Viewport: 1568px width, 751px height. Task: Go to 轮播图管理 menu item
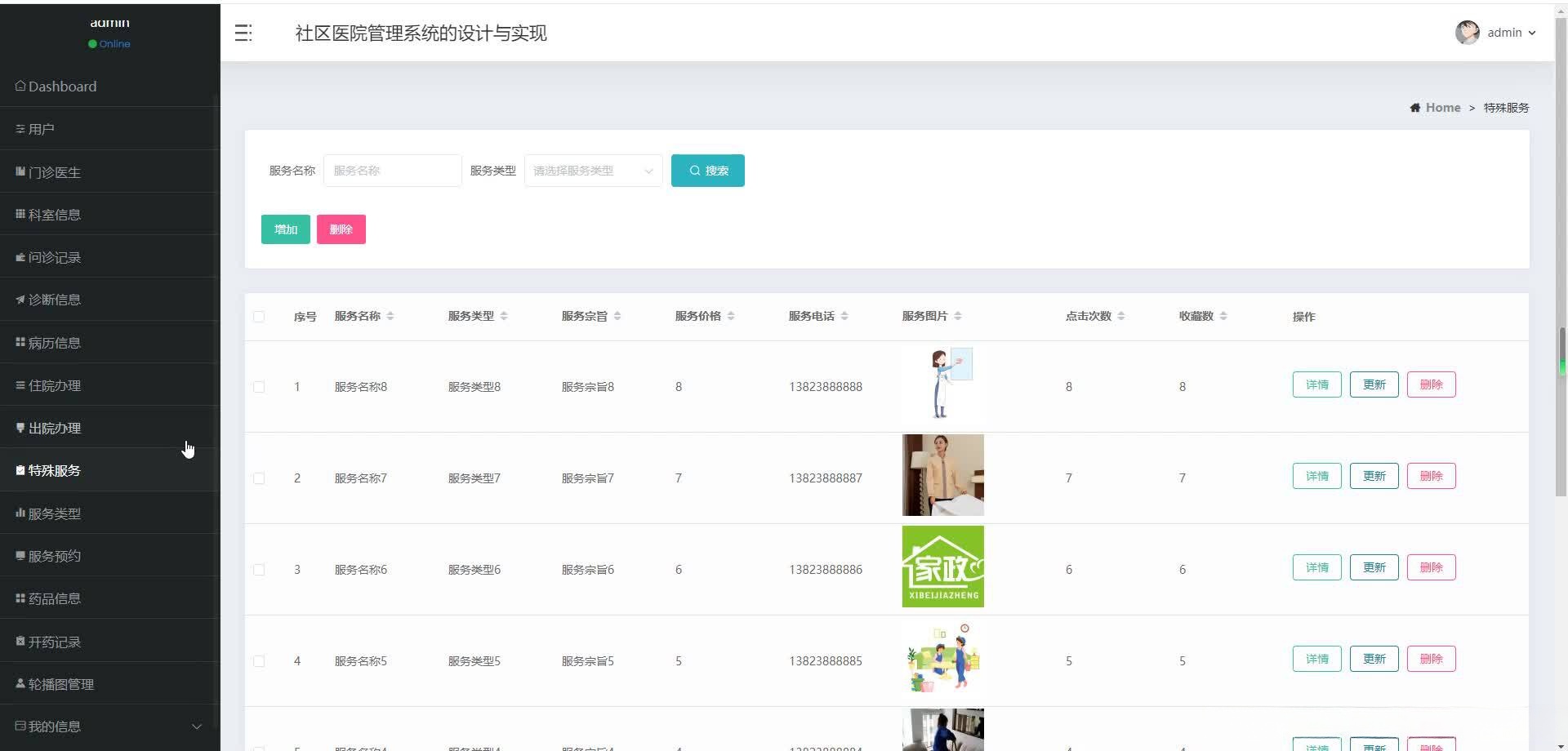click(x=109, y=684)
